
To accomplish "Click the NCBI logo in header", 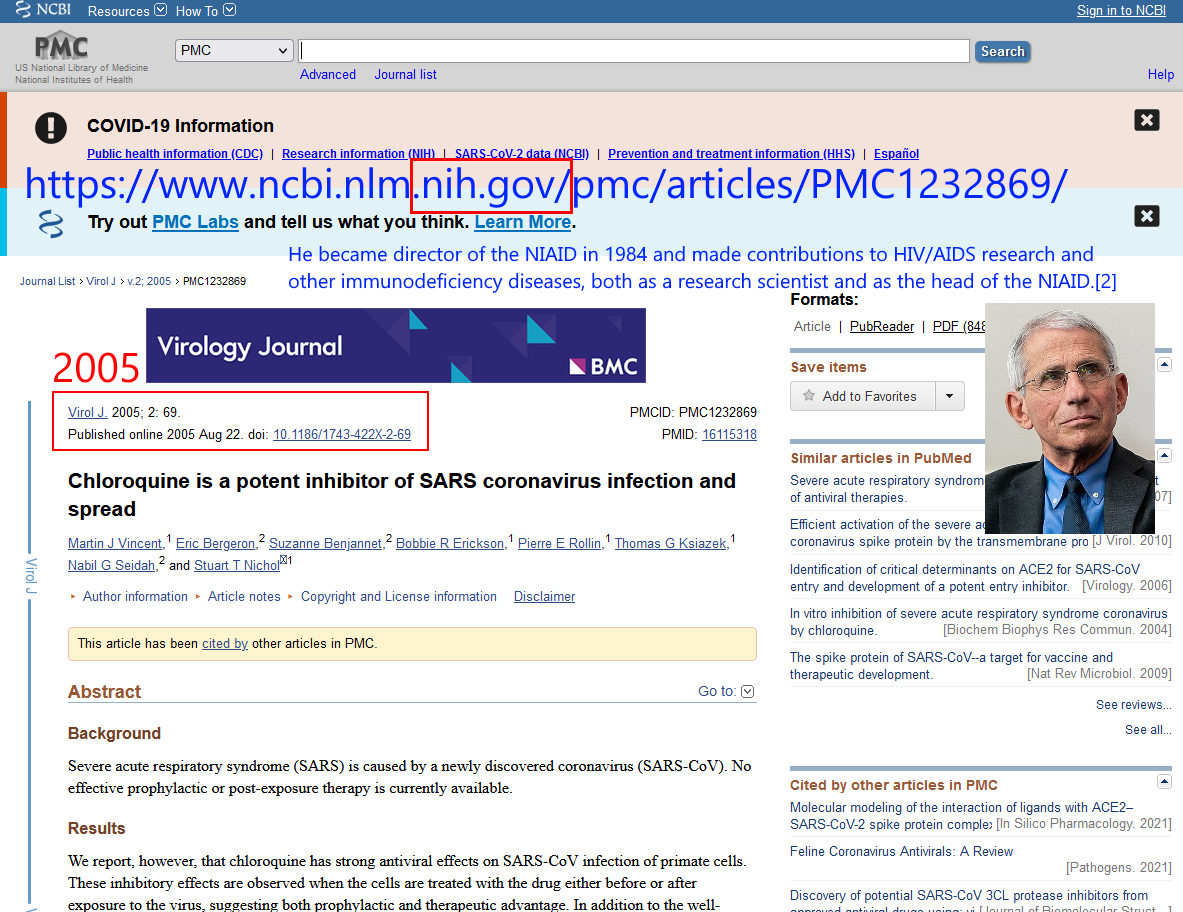I will point(43,9).
